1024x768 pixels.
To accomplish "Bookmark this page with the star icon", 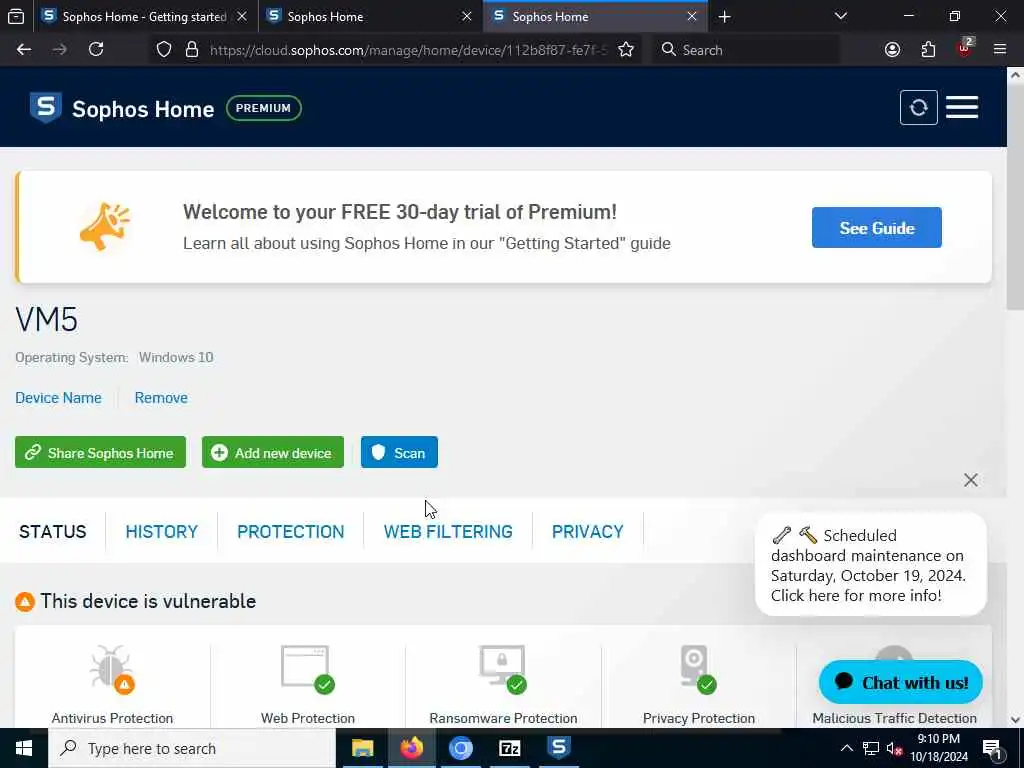I will coord(626,50).
